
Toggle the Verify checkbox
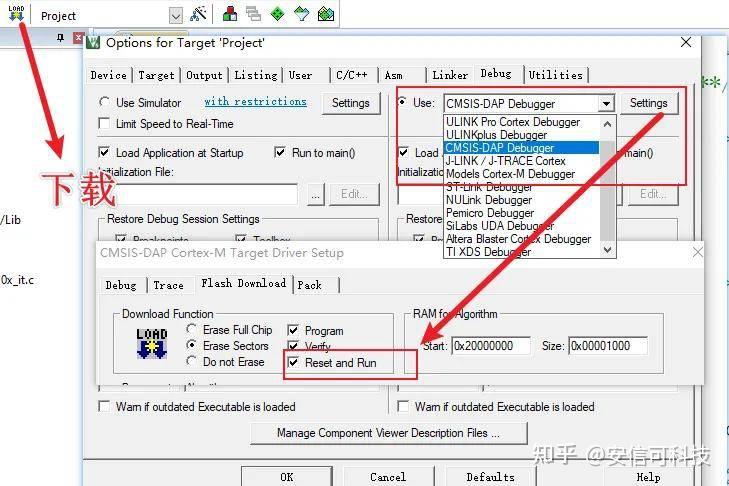point(293,346)
